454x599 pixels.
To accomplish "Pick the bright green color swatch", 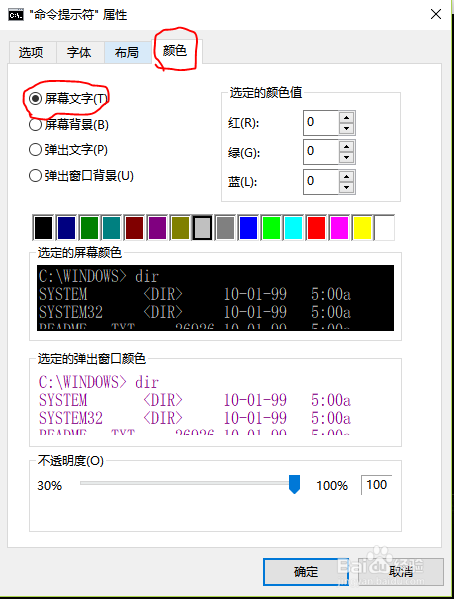I will [x=271, y=228].
